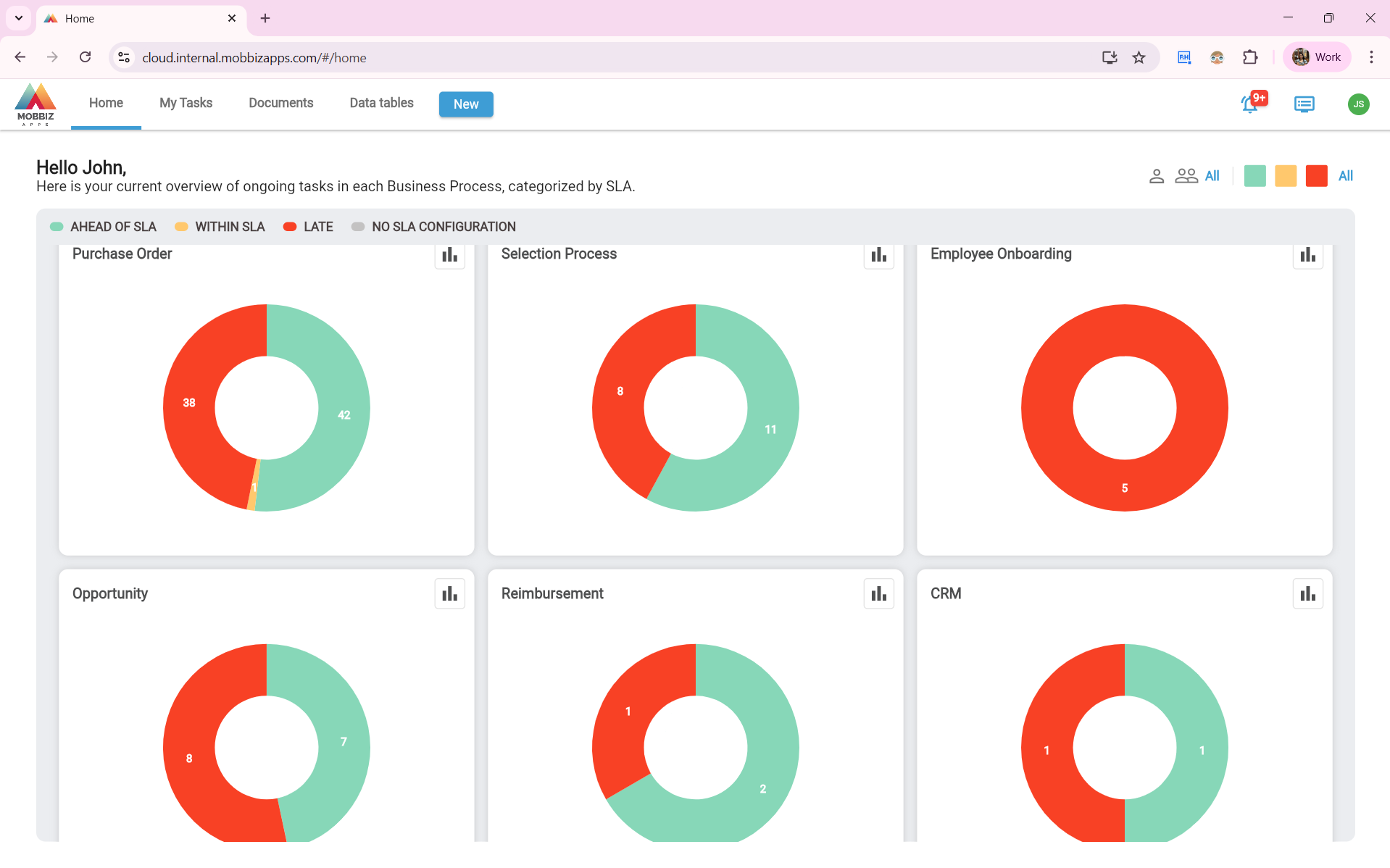Screen dimensions: 1390x868
Task: Open the Work profile button
Action: click(x=1317, y=57)
